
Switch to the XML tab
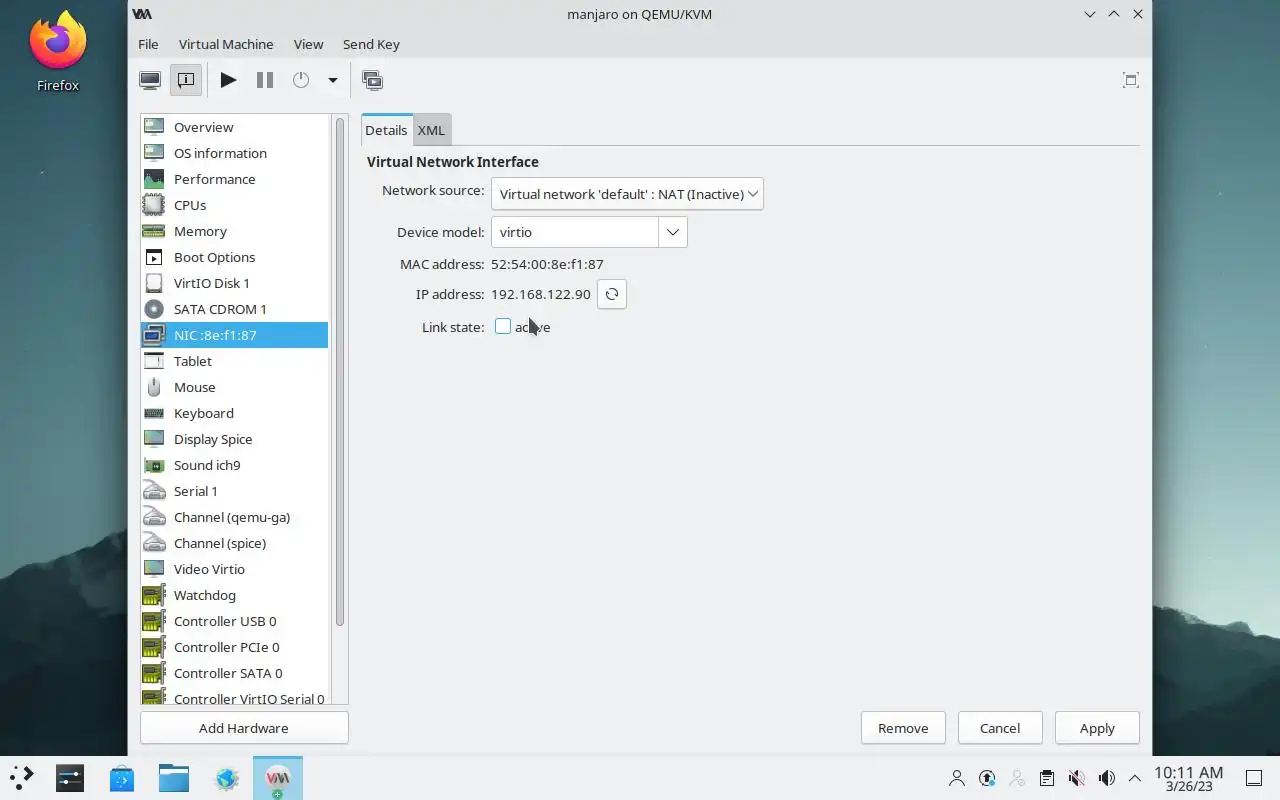coord(431,130)
